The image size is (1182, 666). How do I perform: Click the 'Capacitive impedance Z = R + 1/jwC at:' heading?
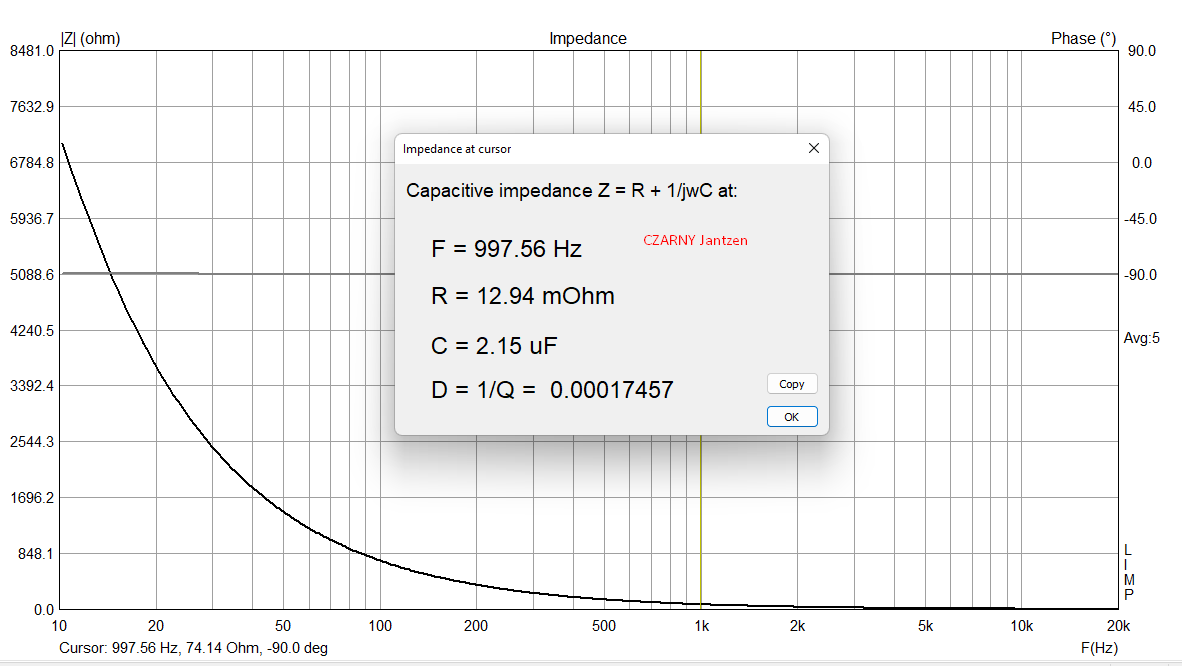(571, 191)
